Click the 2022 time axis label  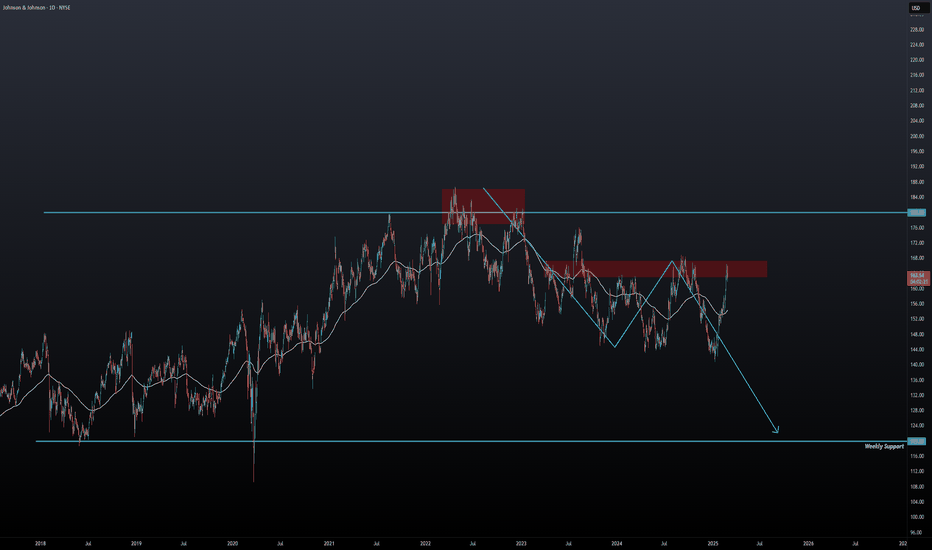(x=425, y=543)
